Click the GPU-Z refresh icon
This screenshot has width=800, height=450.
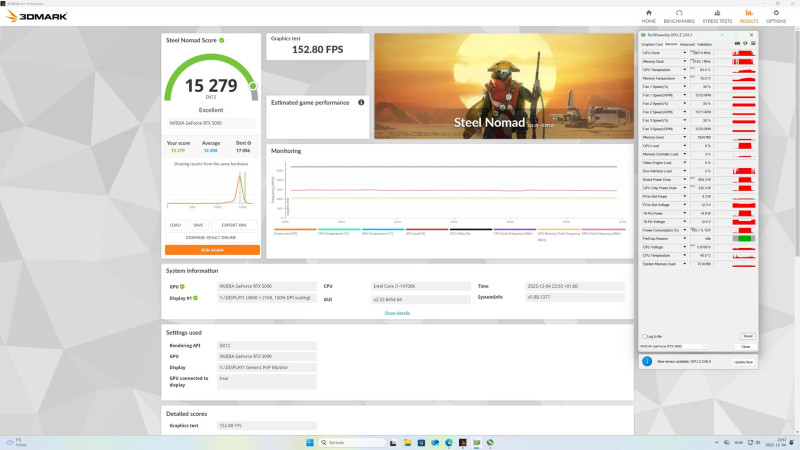(x=745, y=44)
